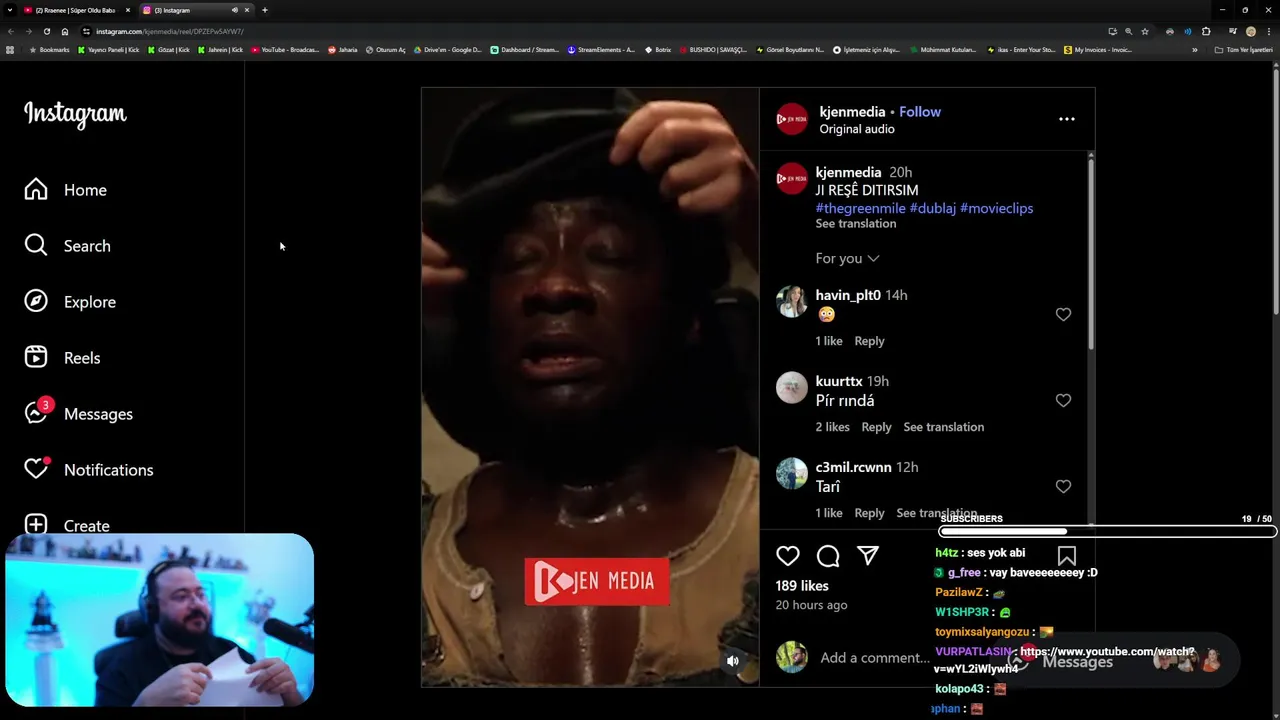Open Reels from the sidebar
Viewport: 1280px width, 720px height.
62,358
